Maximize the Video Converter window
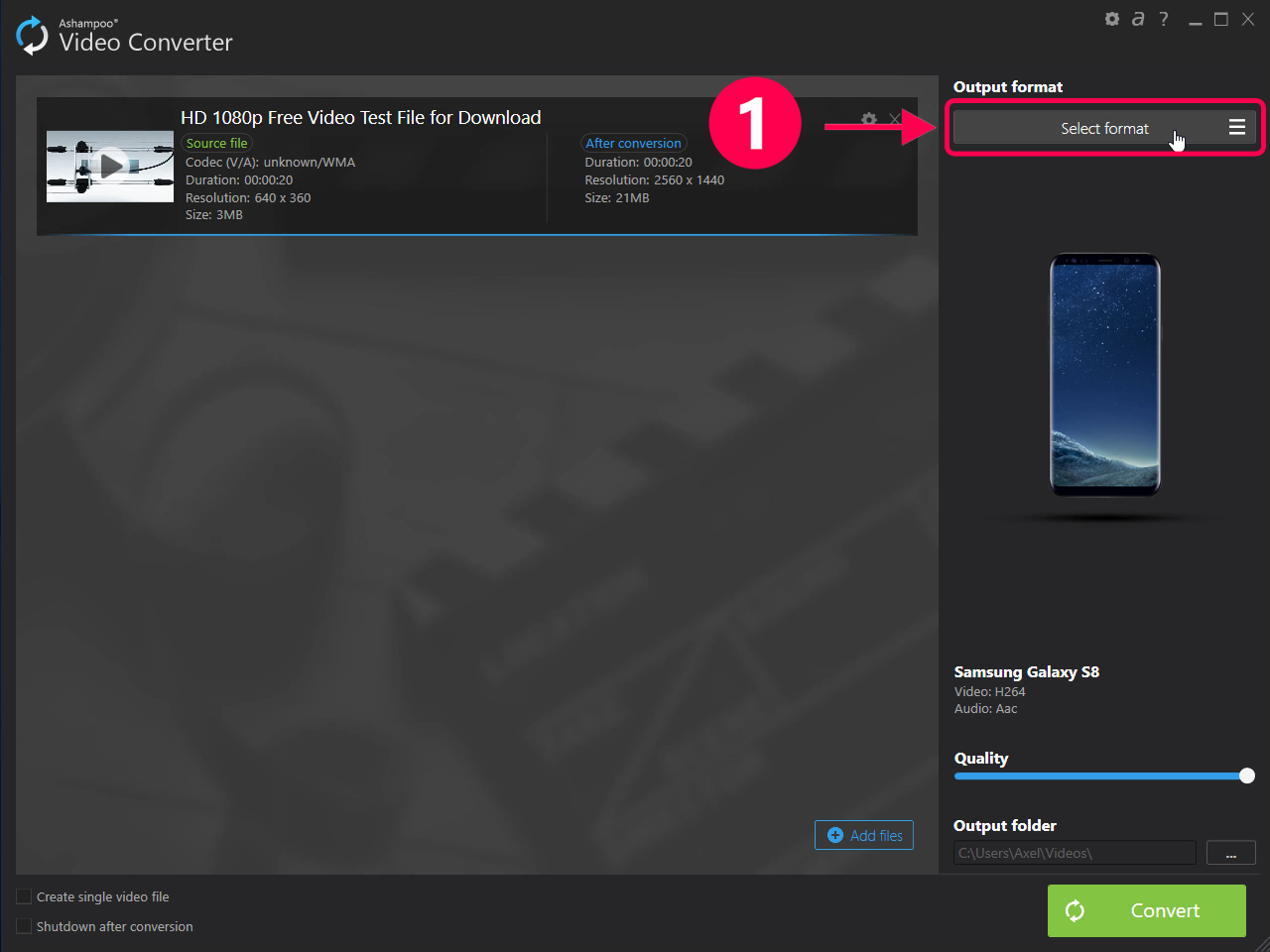The image size is (1270, 952). click(1221, 19)
